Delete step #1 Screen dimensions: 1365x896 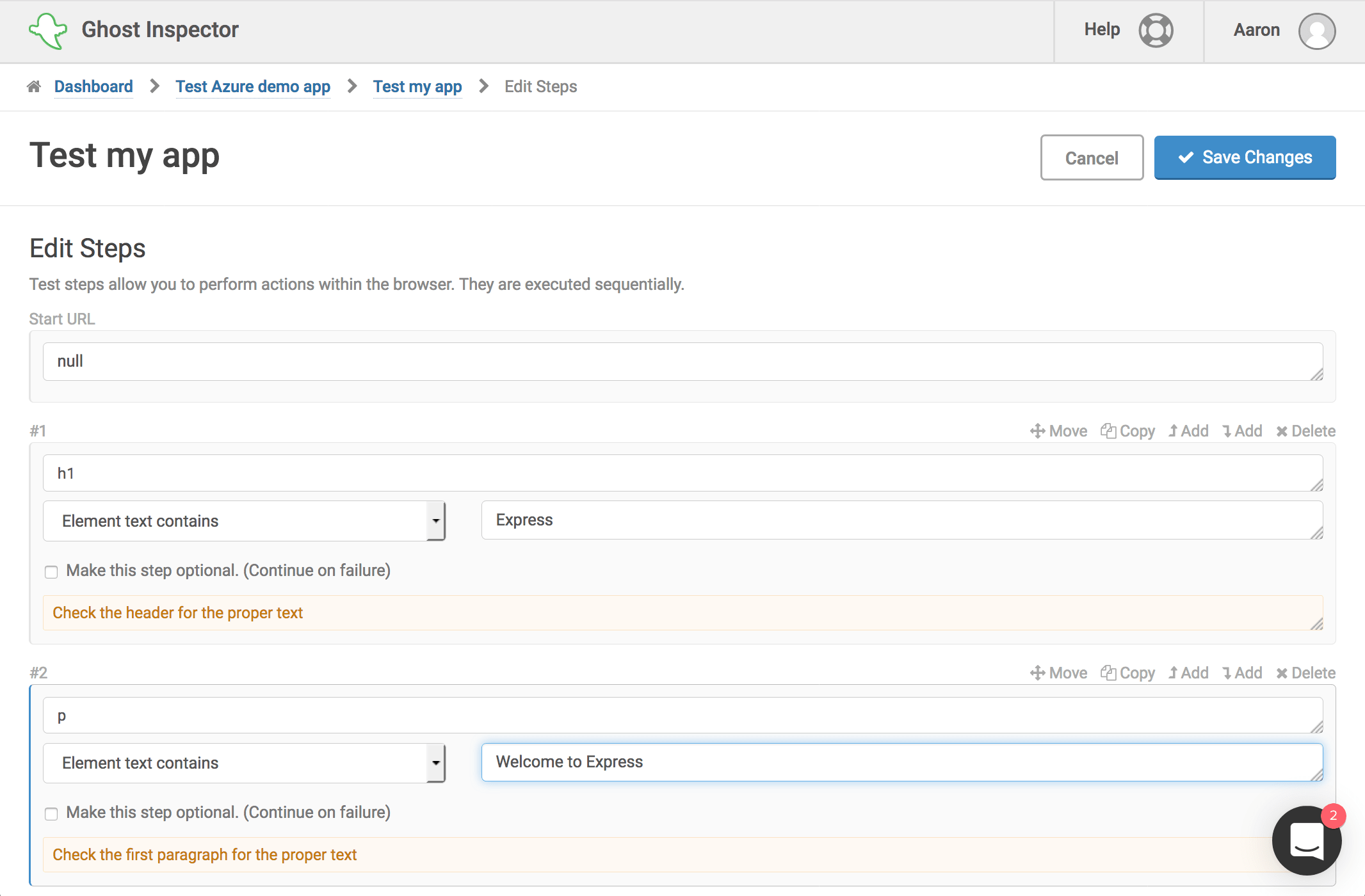(x=1305, y=431)
